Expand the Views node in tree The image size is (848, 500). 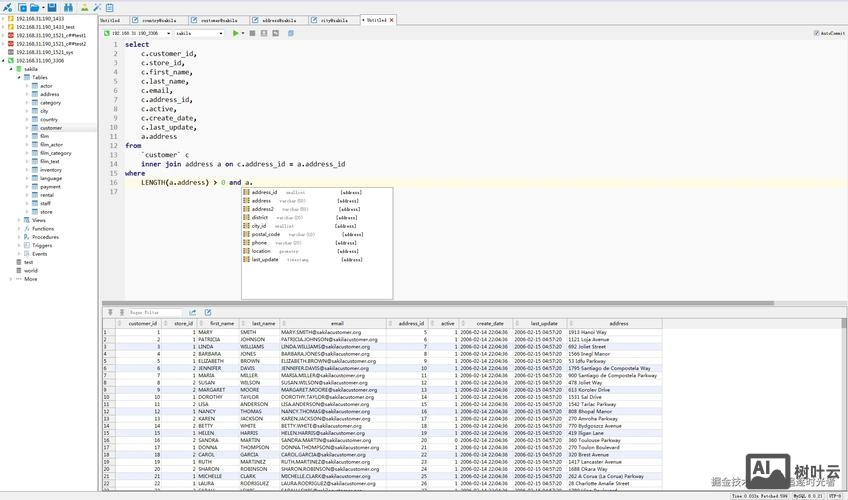pos(18,220)
